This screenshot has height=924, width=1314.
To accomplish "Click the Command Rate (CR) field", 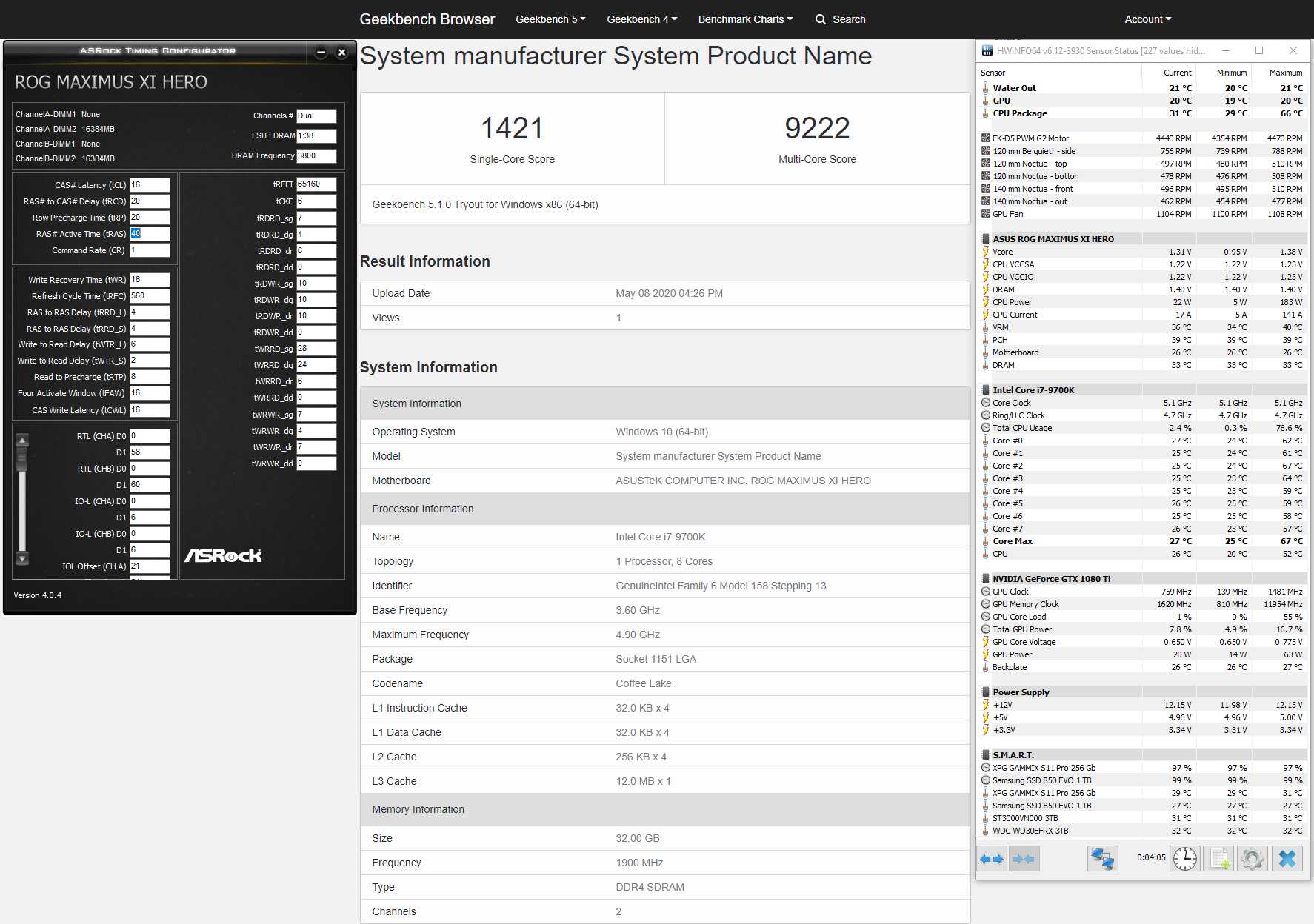I will 150,250.
